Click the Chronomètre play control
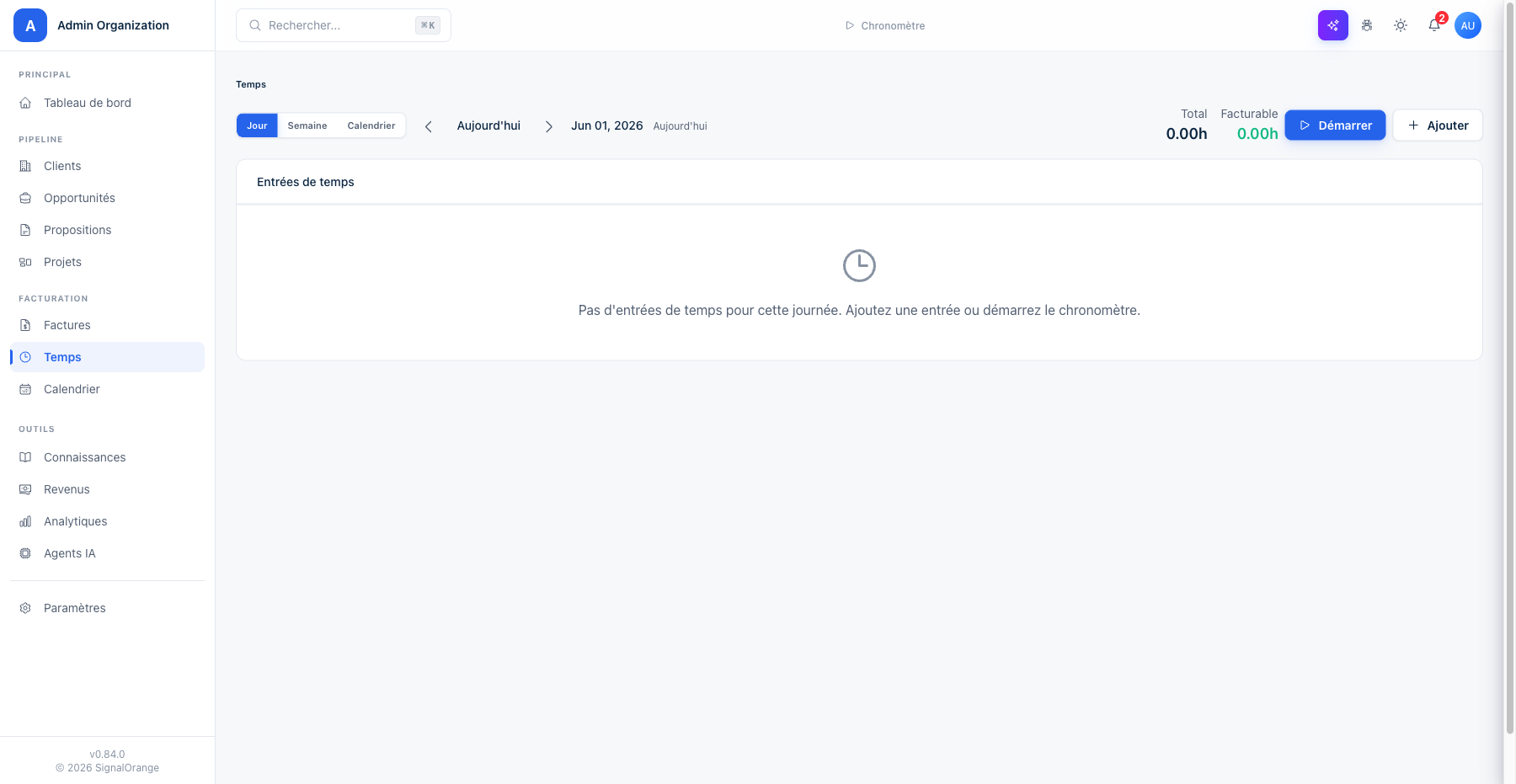 885,25
